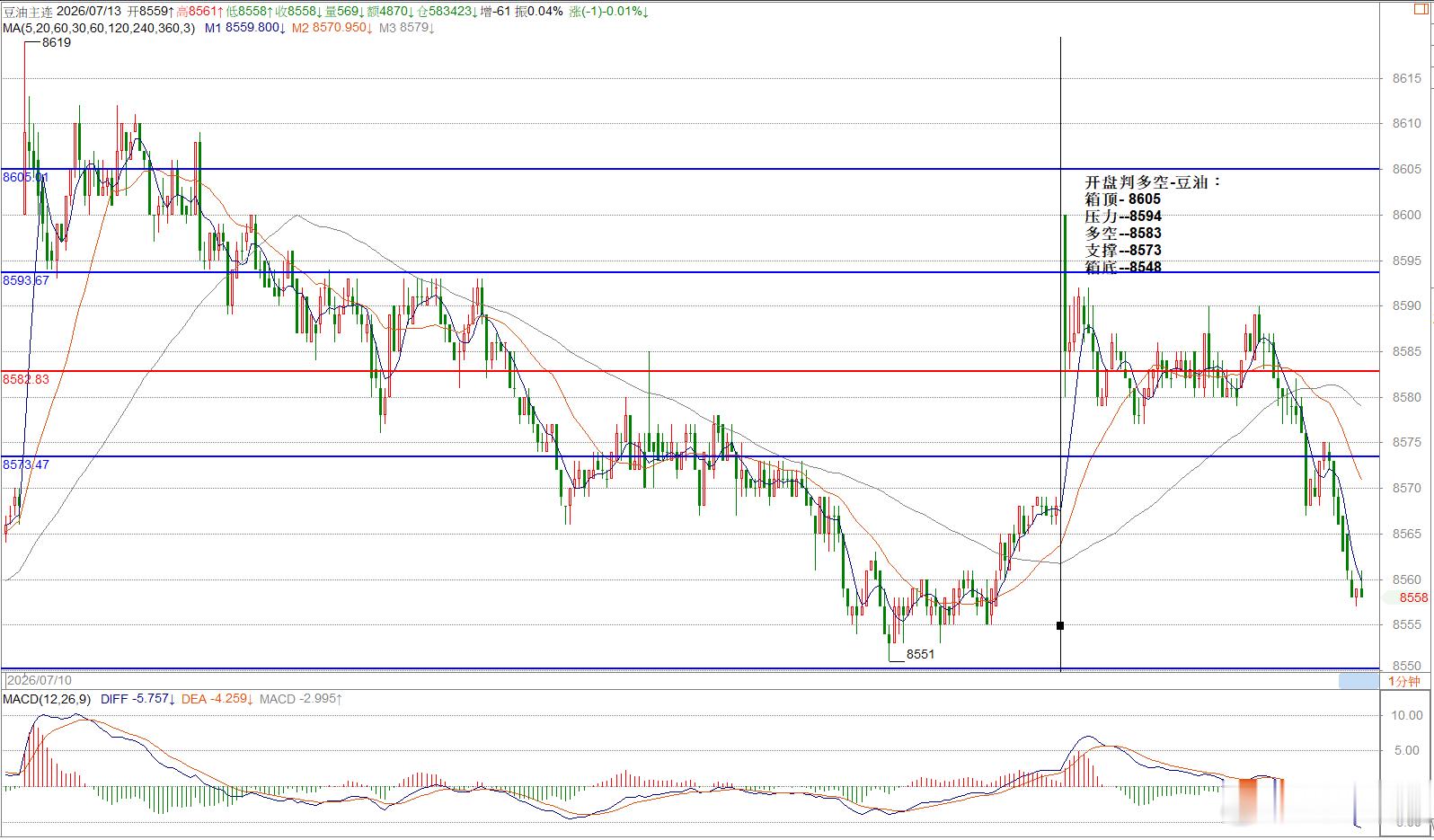Screen dimensions: 1434x840
Task: Select the red 8582.83 horizontal line label
Action: pyautogui.click(x=26, y=379)
